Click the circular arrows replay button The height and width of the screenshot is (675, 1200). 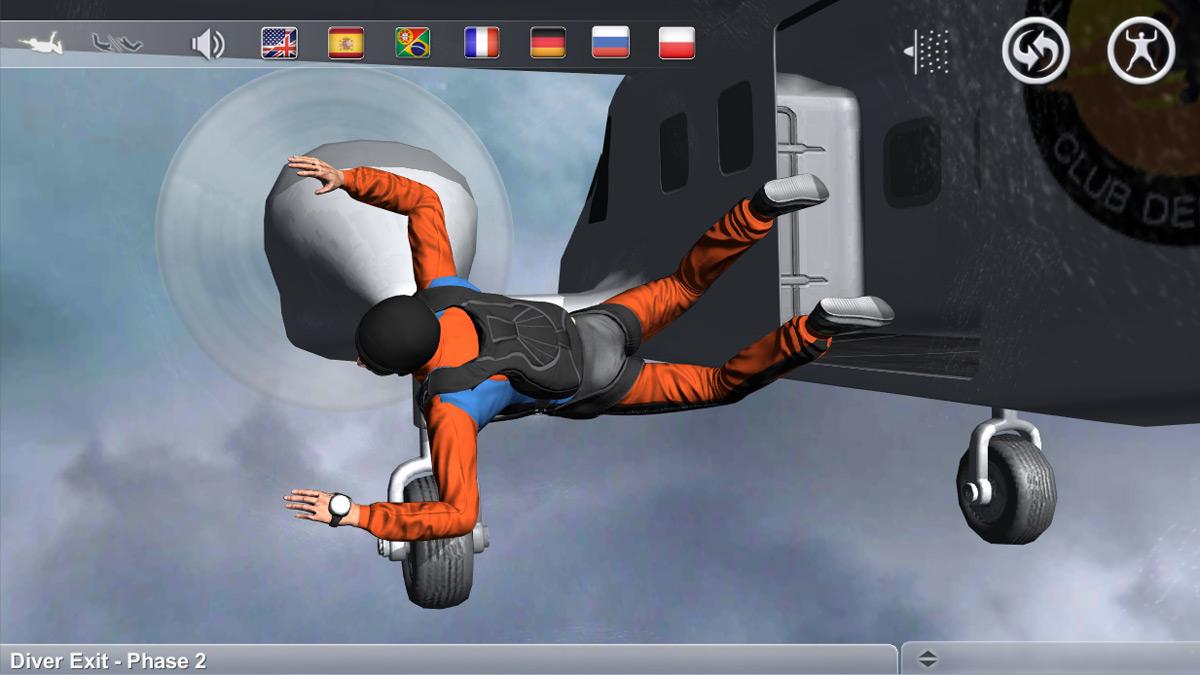click(1036, 50)
